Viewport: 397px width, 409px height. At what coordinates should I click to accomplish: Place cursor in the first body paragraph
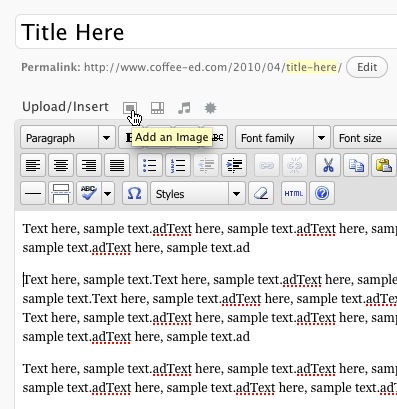click(x=209, y=238)
